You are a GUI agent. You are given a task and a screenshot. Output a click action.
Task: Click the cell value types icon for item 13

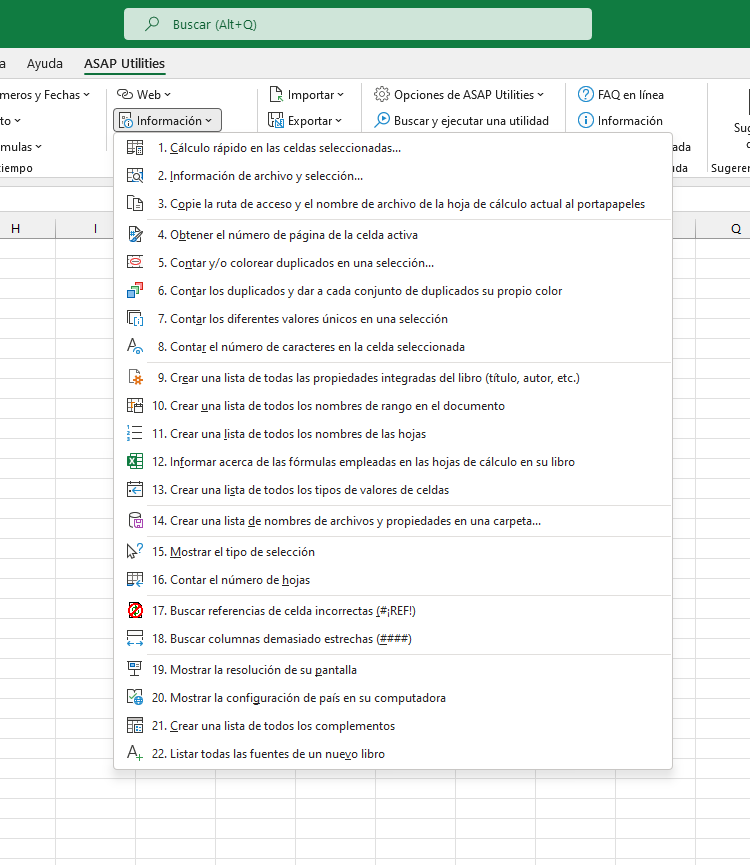[x=135, y=490]
